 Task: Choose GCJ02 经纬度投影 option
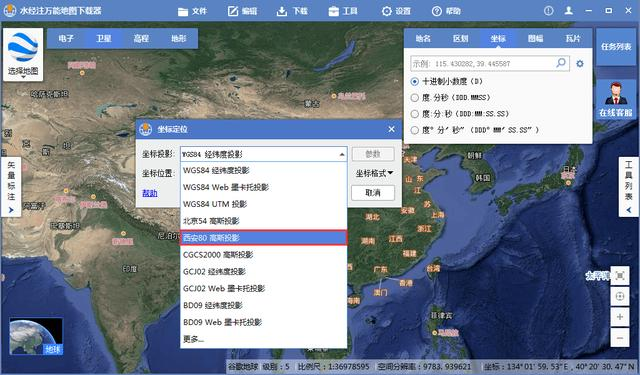tap(263, 272)
